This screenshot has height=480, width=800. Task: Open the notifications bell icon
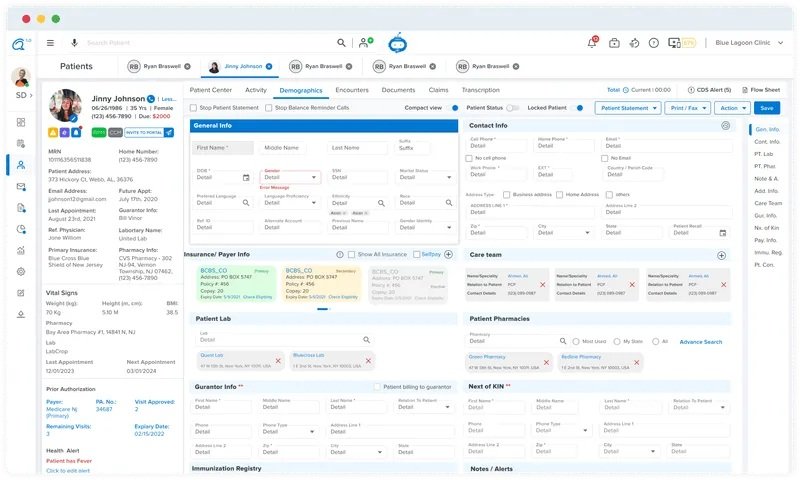[592, 43]
